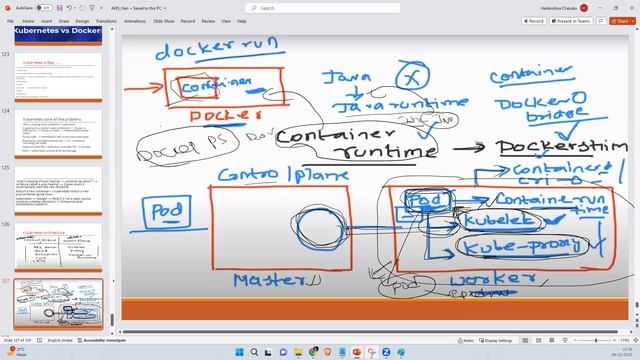Switch to the Draw tab
This screenshot has height=360, width=640.
pyautogui.click(x=64, y=21)
